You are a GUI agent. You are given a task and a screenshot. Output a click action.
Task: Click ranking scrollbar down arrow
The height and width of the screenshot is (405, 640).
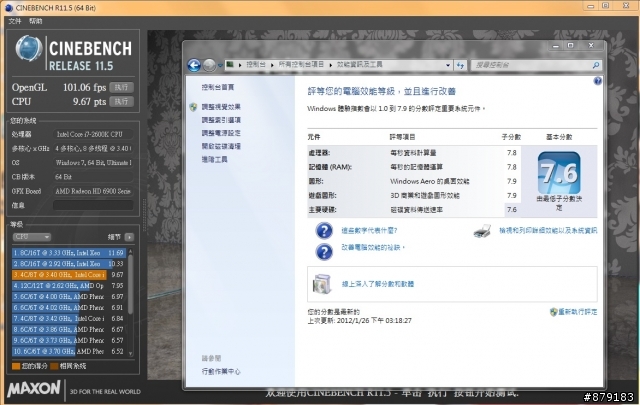coord(131,354)
